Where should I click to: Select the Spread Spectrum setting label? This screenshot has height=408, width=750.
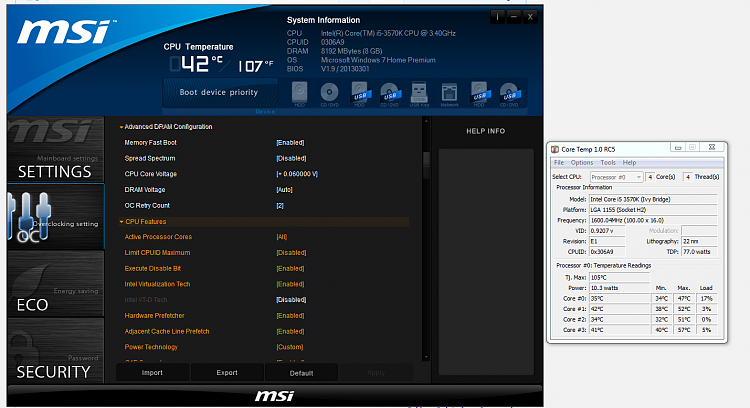coord(150,159)
